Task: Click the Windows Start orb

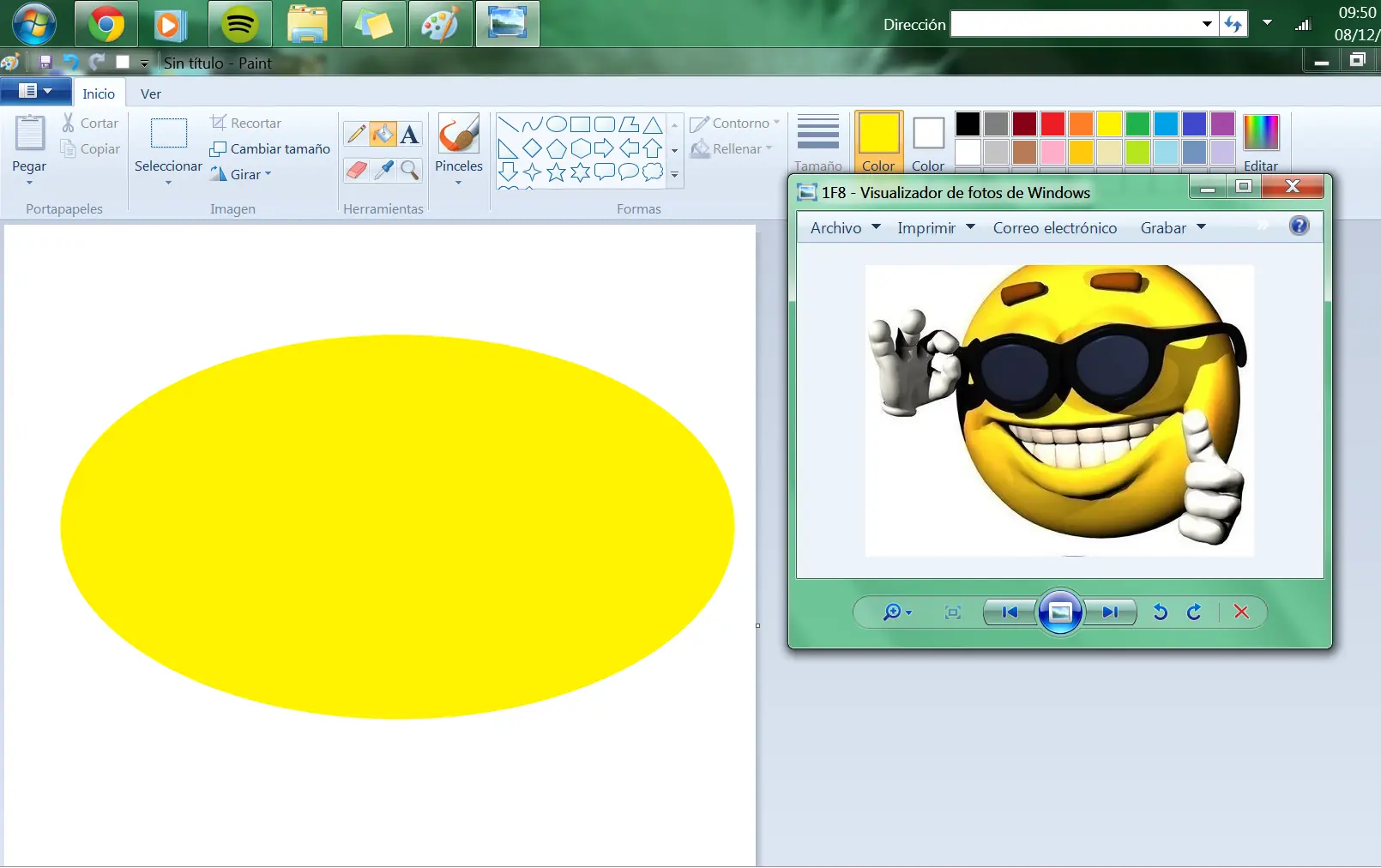Action: [x=34, y=23]
